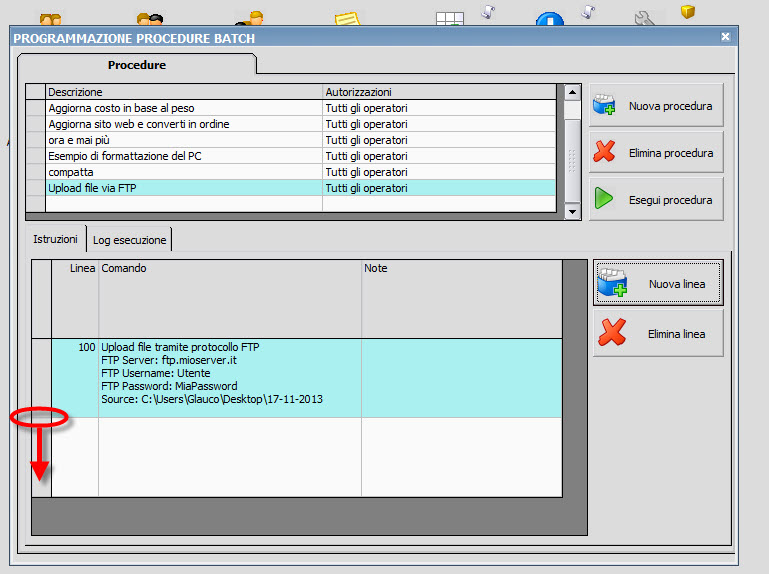Click the row selector of line 100
769x574 pixels.
[x=42, y=378]
